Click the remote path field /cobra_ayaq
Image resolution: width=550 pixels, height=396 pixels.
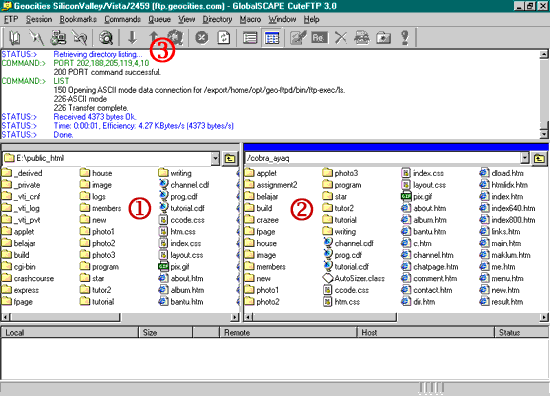pos(382,159)
